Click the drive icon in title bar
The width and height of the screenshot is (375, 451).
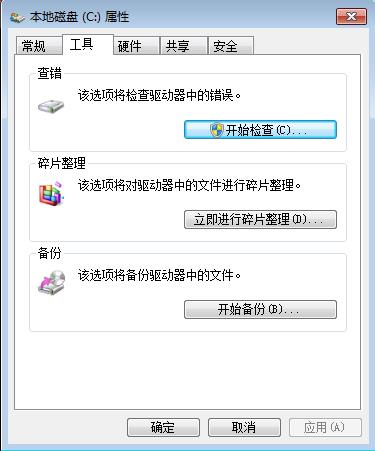click(x=17, y=17)
